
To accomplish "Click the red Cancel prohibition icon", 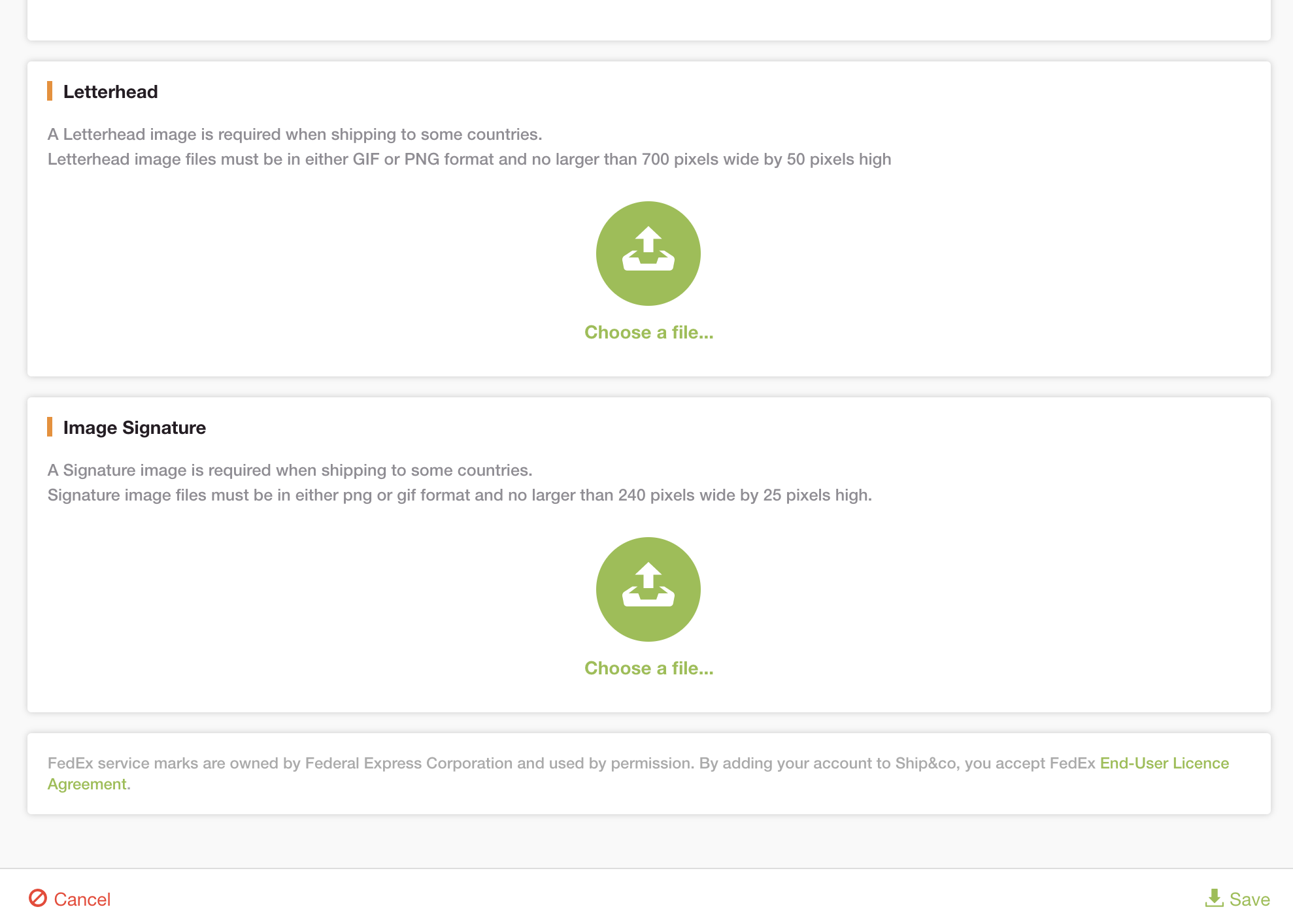I will (38, 899).
